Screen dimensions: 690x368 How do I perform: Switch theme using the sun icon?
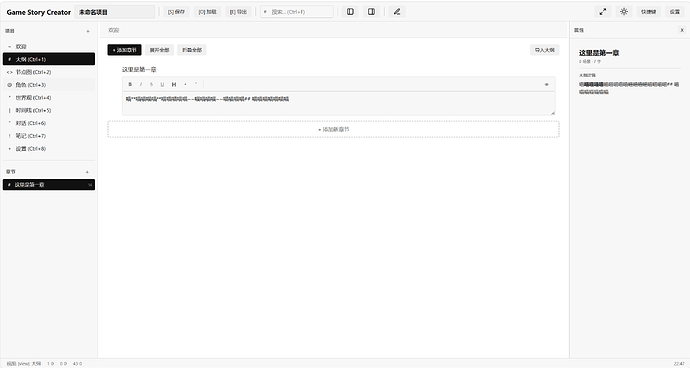[624, 12]
